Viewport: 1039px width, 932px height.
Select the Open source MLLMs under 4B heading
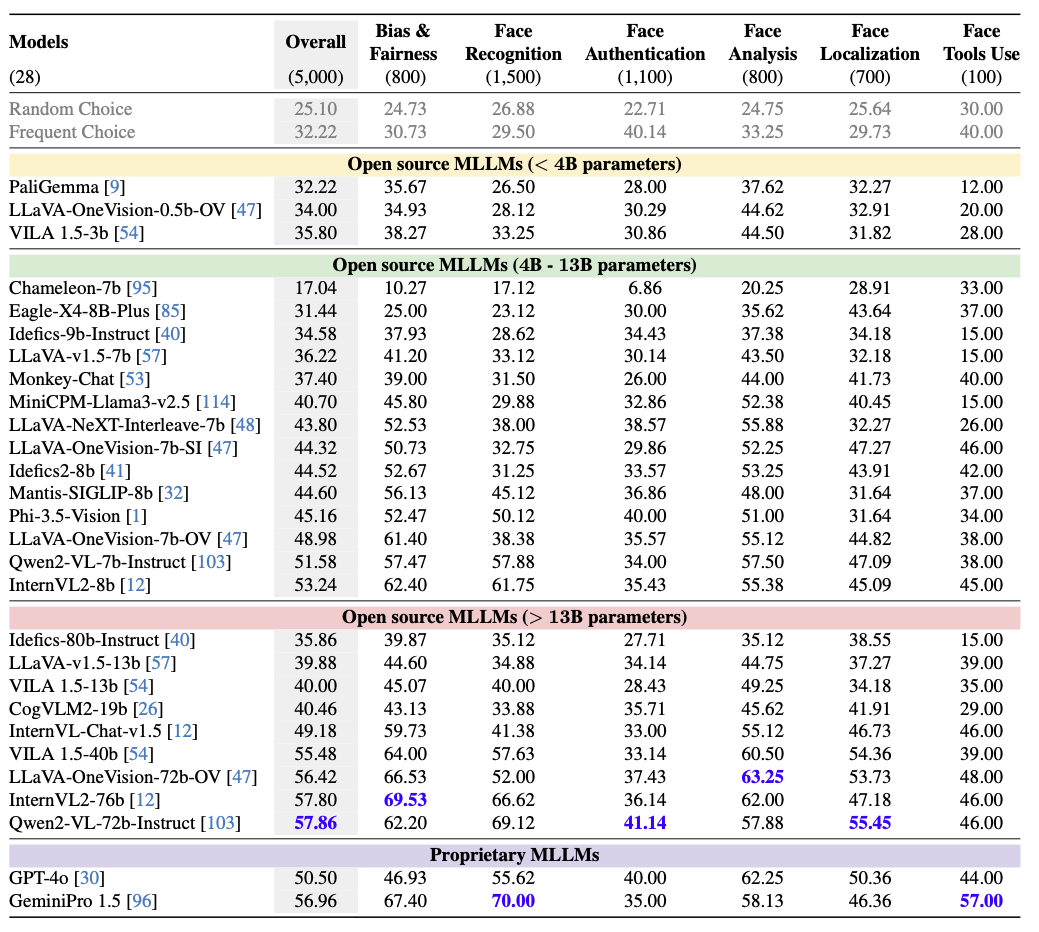(514, 163)
